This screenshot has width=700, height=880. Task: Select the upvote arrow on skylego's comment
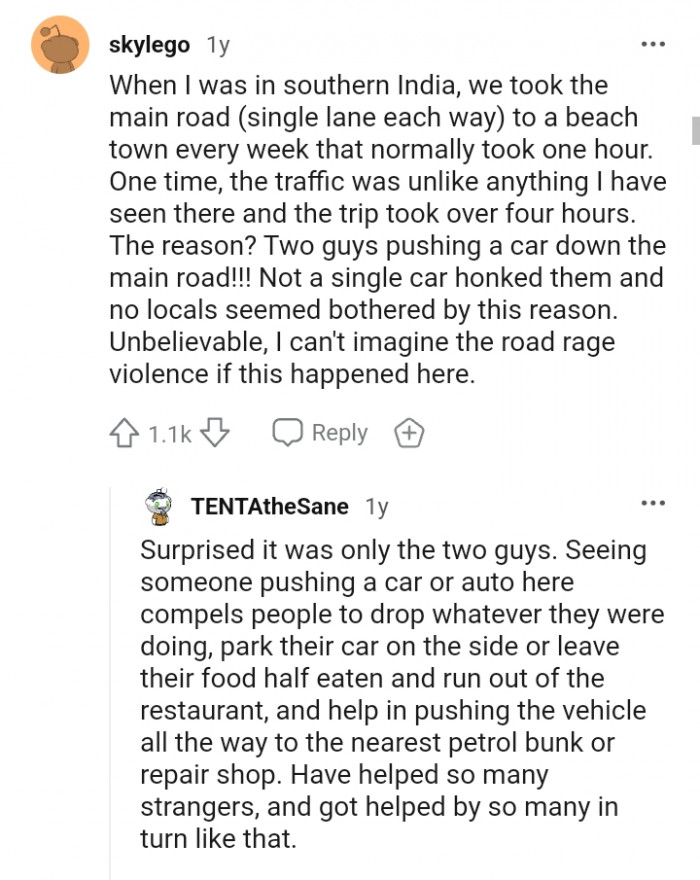point(124,432)
